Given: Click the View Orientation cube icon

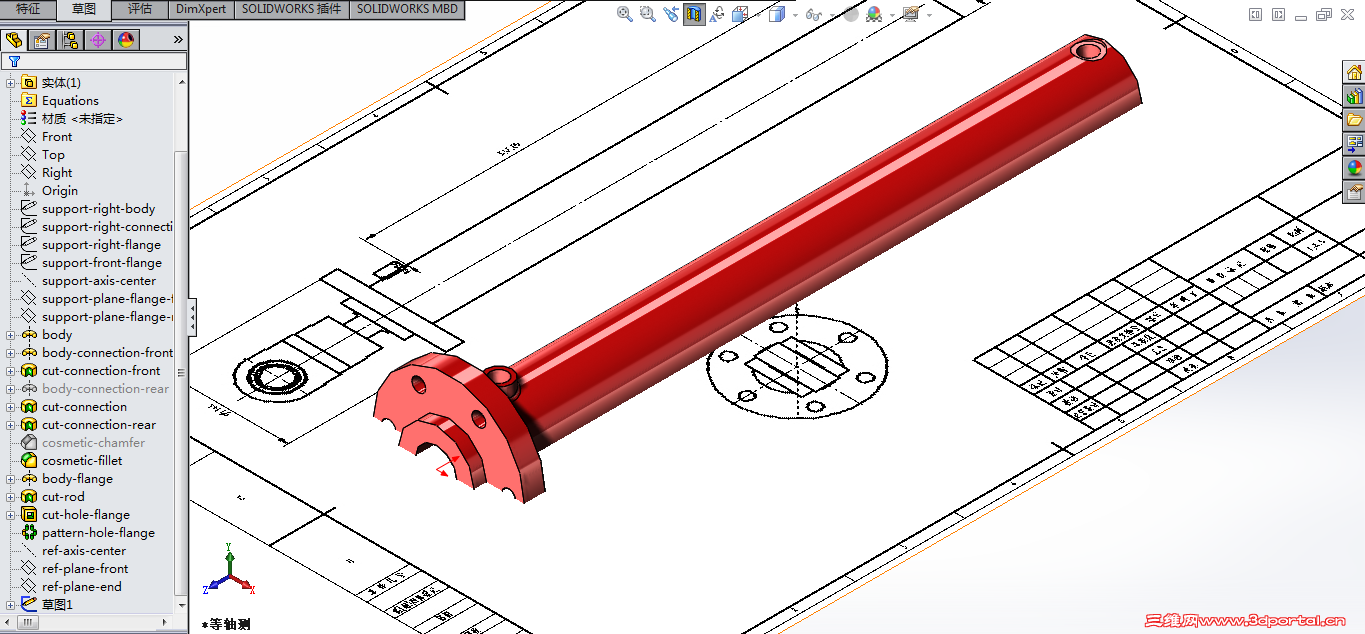Looking at the screenshot, I should (x=740, y=14).
